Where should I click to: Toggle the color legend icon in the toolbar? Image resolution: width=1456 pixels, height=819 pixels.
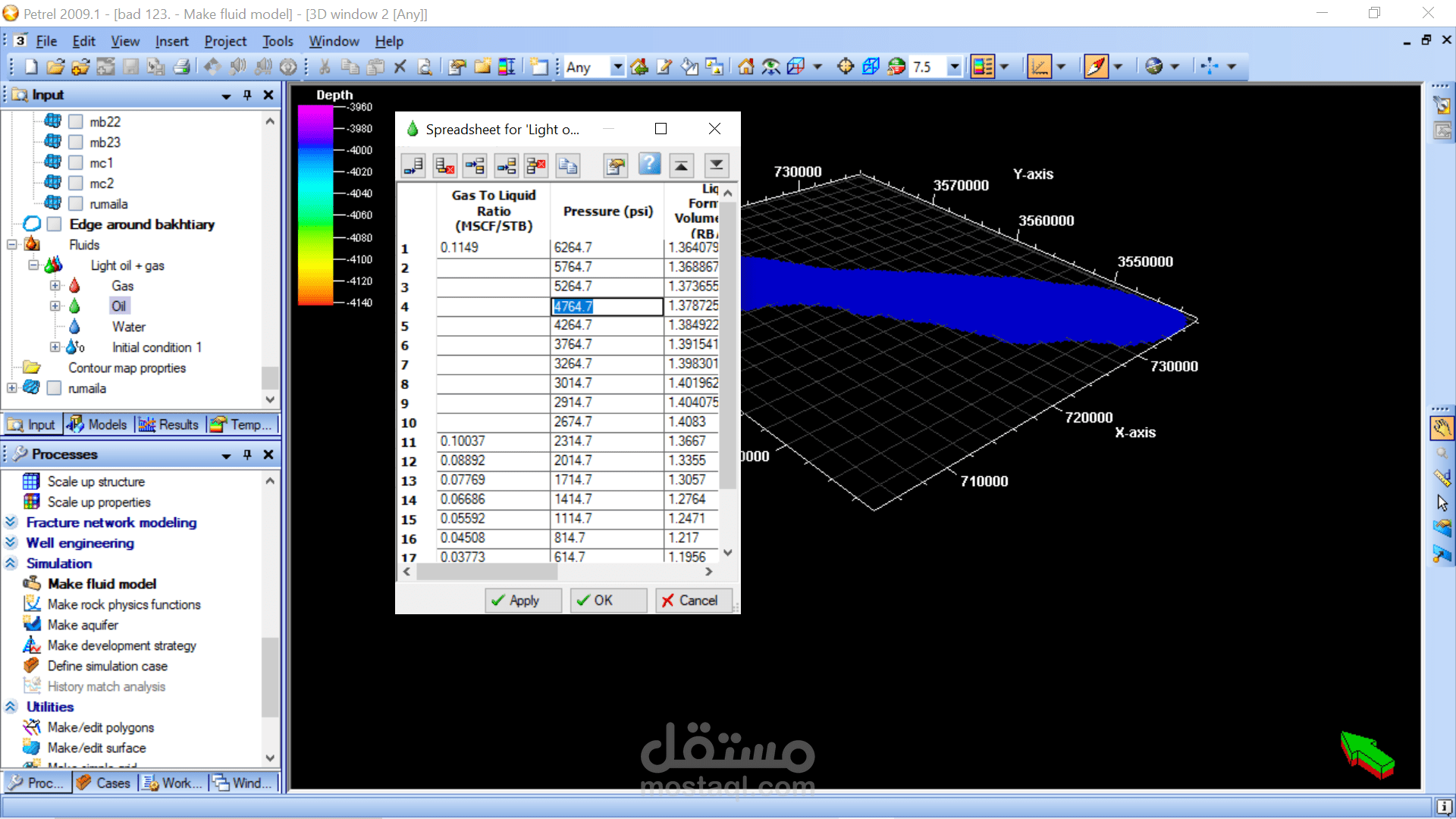(983, 67)
